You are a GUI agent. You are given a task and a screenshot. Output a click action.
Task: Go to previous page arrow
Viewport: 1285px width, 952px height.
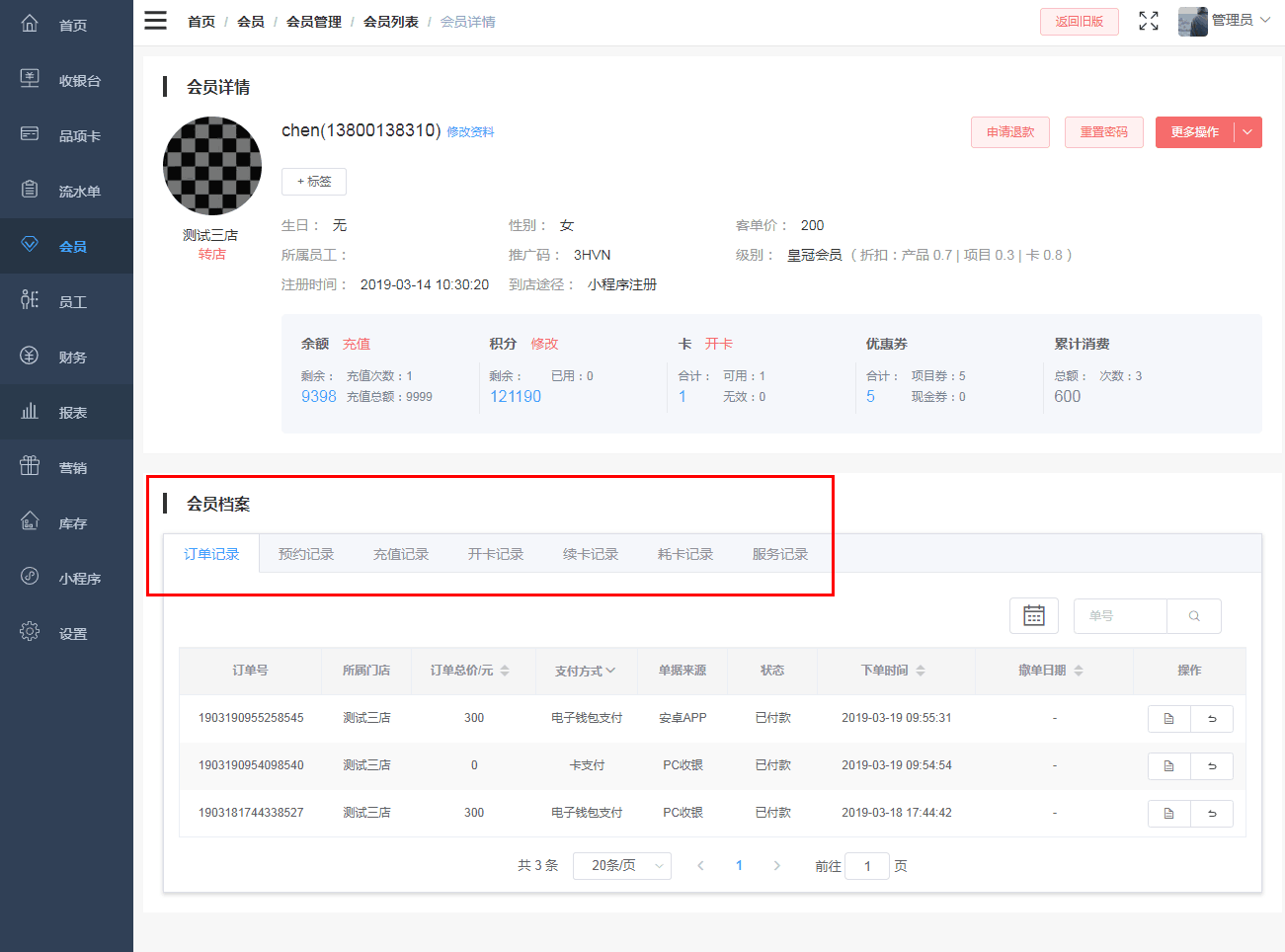[700, 866]
